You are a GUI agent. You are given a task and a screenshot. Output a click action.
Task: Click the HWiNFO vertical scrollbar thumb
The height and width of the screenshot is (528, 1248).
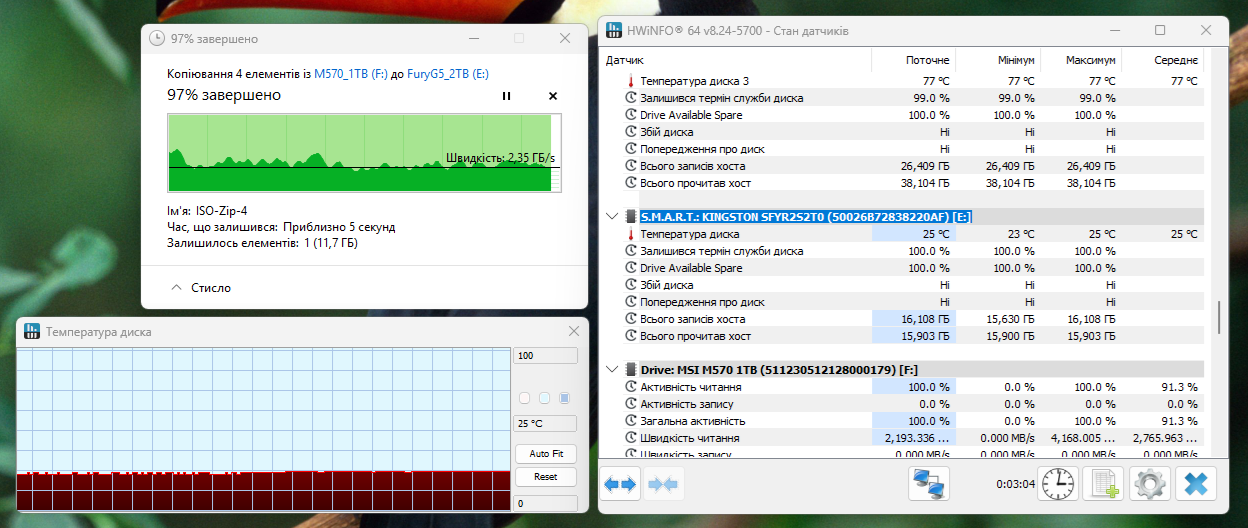pos(1217,318)
